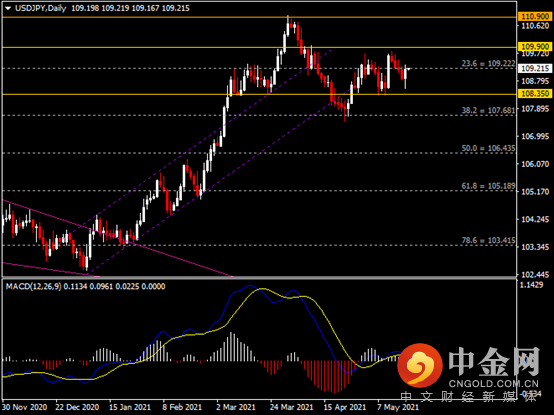
Task: Click the 30 Nov 2020 date label
Action: pyautogui.click(x=25, y=407)
